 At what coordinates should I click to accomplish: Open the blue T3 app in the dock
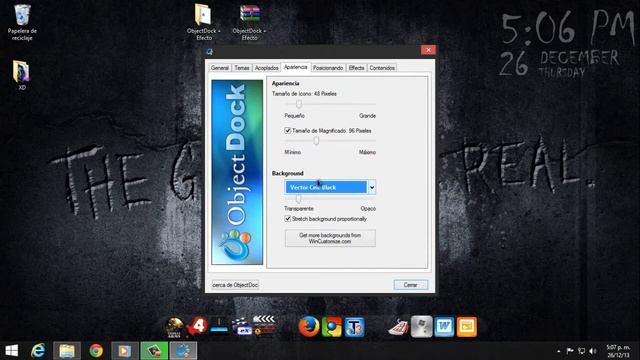[354, 327]
